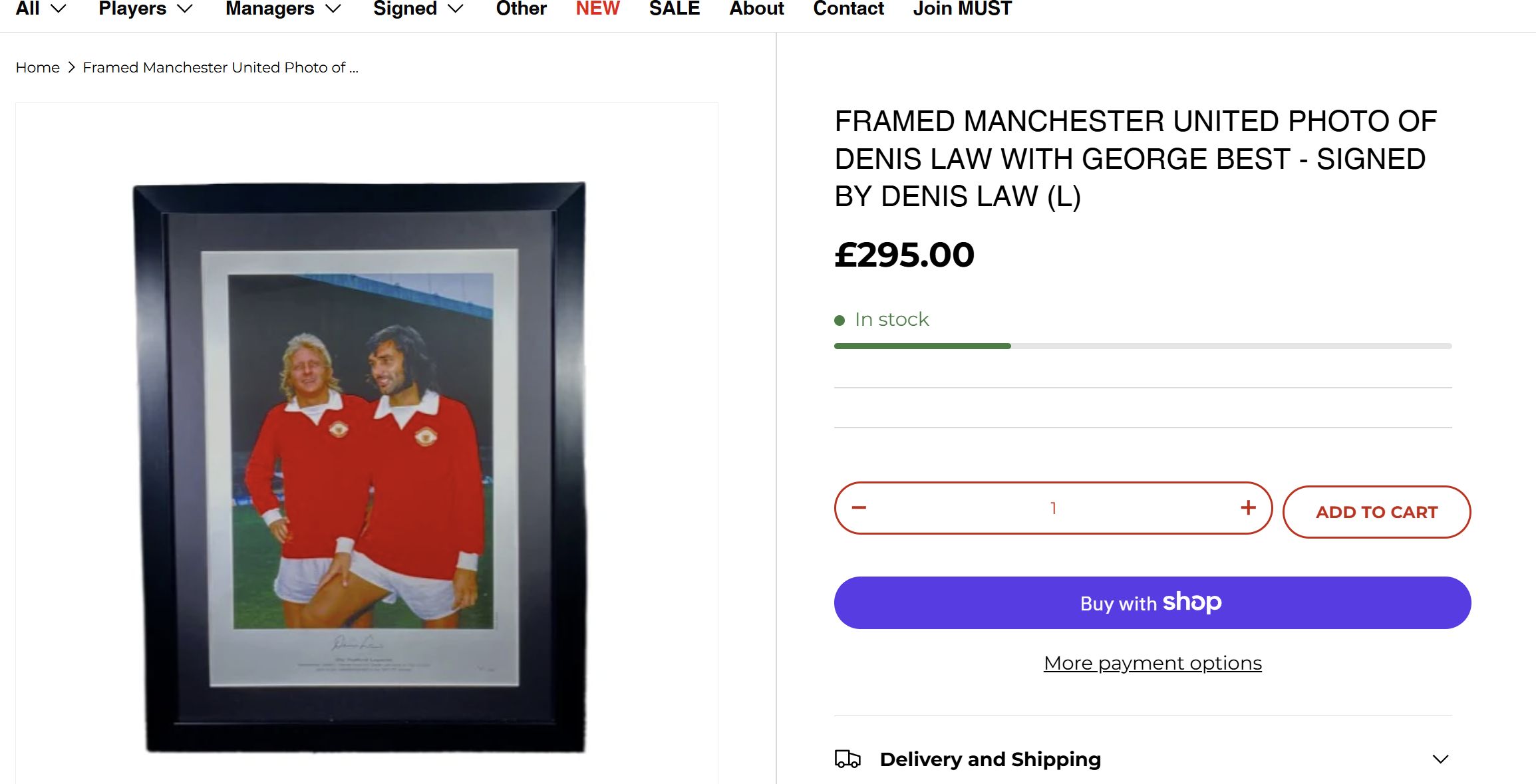The height and width of the screenshot is (784, 1536).
Task: Expand the Players menu
Action: click(145, 9)
